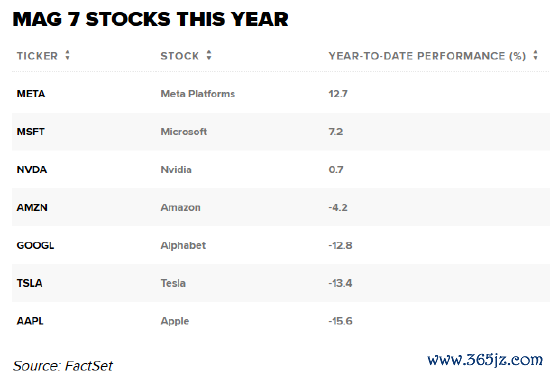Image resolution: width=550 pixels, height=375 pixels.
Task: Click the sort arrows next to STOCK
Action: click(209, 55)
